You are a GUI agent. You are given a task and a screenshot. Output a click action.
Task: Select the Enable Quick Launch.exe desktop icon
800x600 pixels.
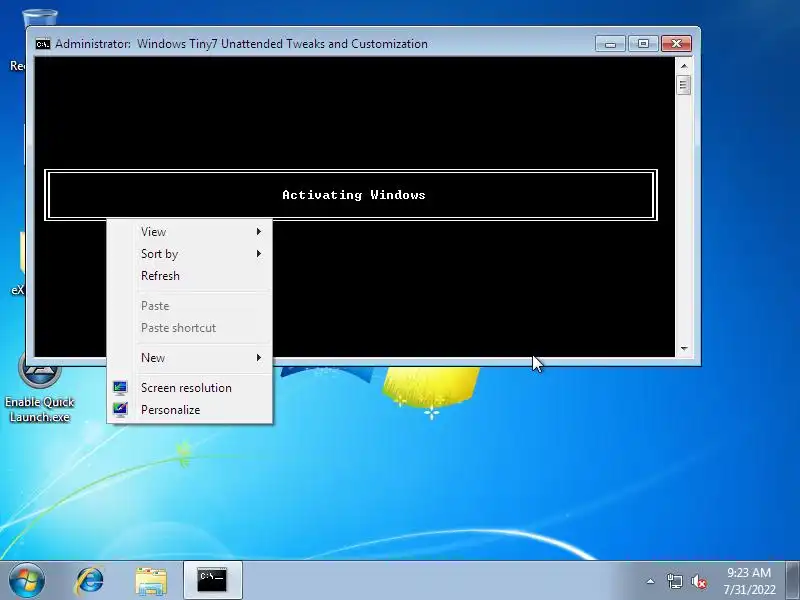pyautogui.click(x=40, y=389)
